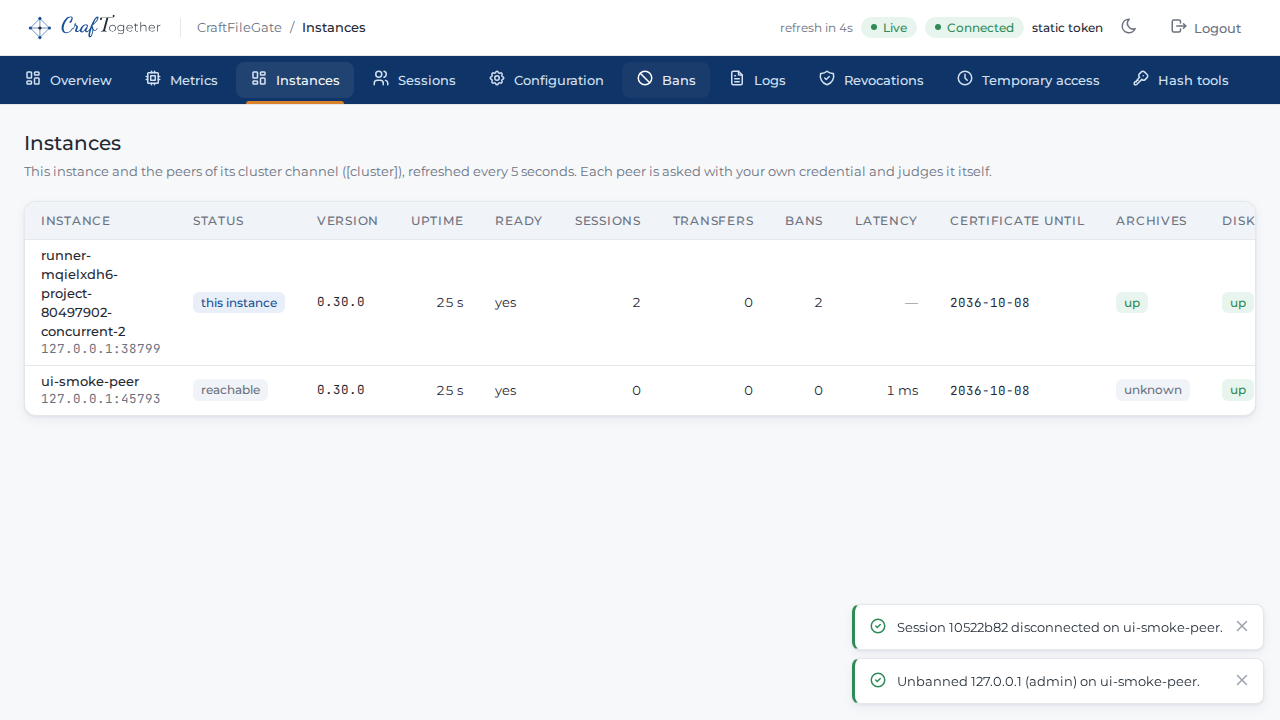Open the Configuration tab

[x=546, y=80]
